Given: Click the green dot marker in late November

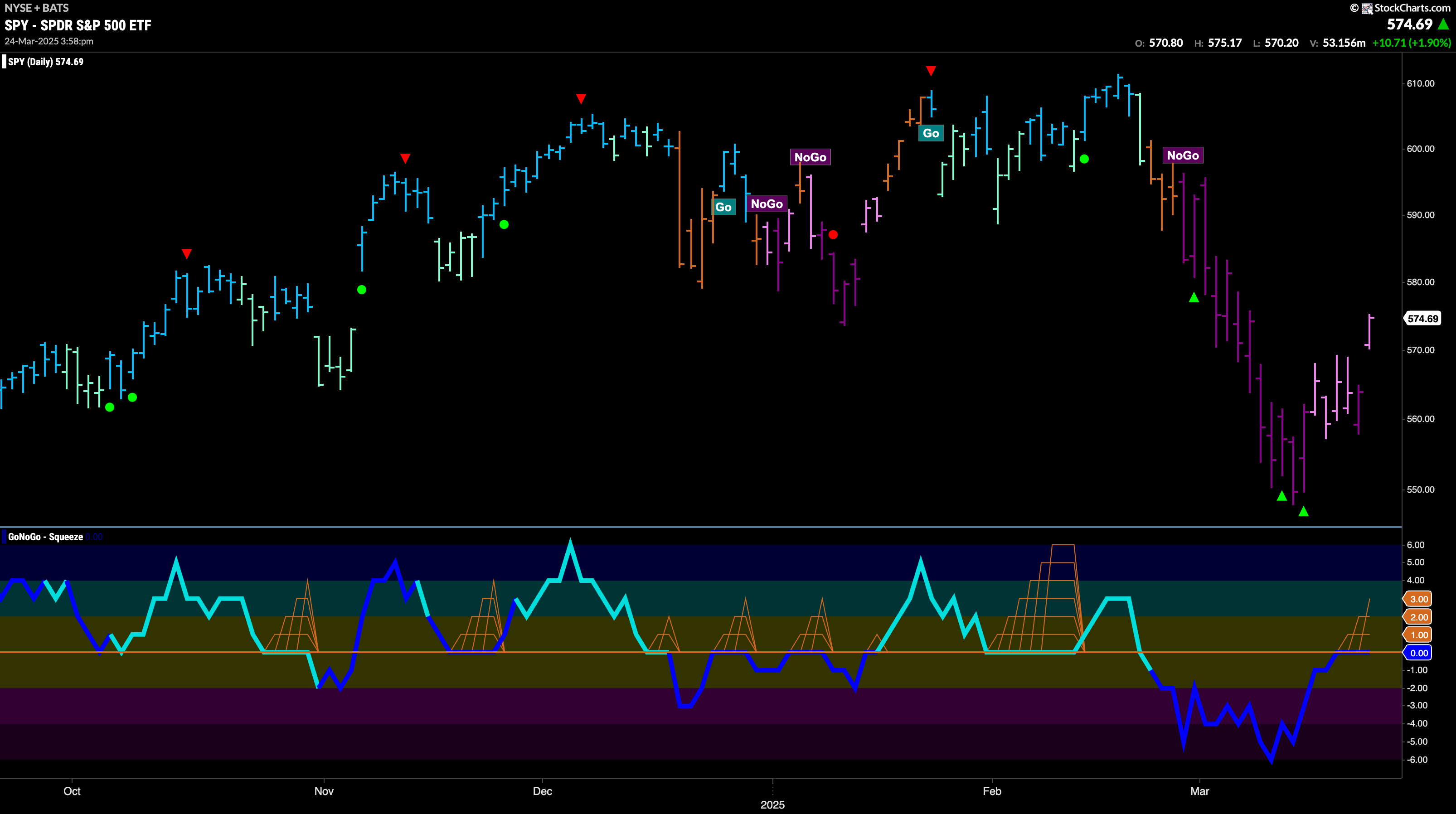Looking at the screenshot, I should click(504, 225).
